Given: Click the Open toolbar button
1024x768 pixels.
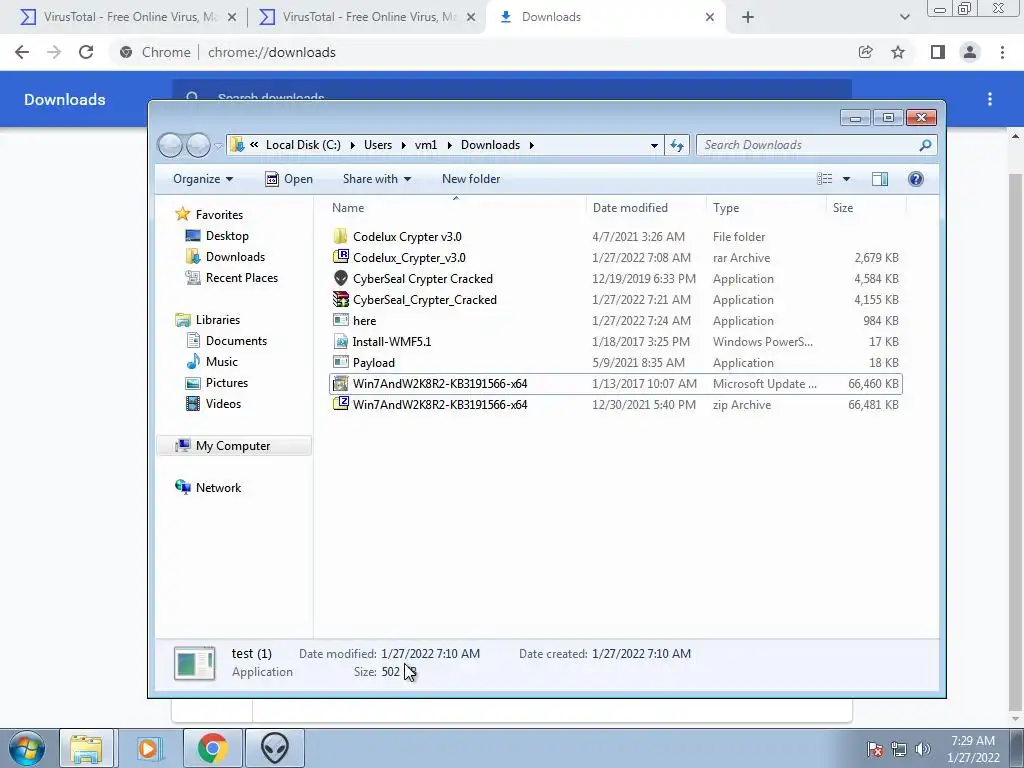Looking at the screenshot, I should coord(289,179).
